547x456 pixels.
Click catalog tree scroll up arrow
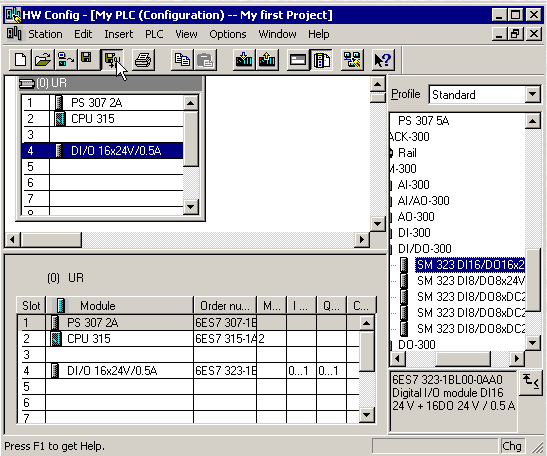coord(533,121)
